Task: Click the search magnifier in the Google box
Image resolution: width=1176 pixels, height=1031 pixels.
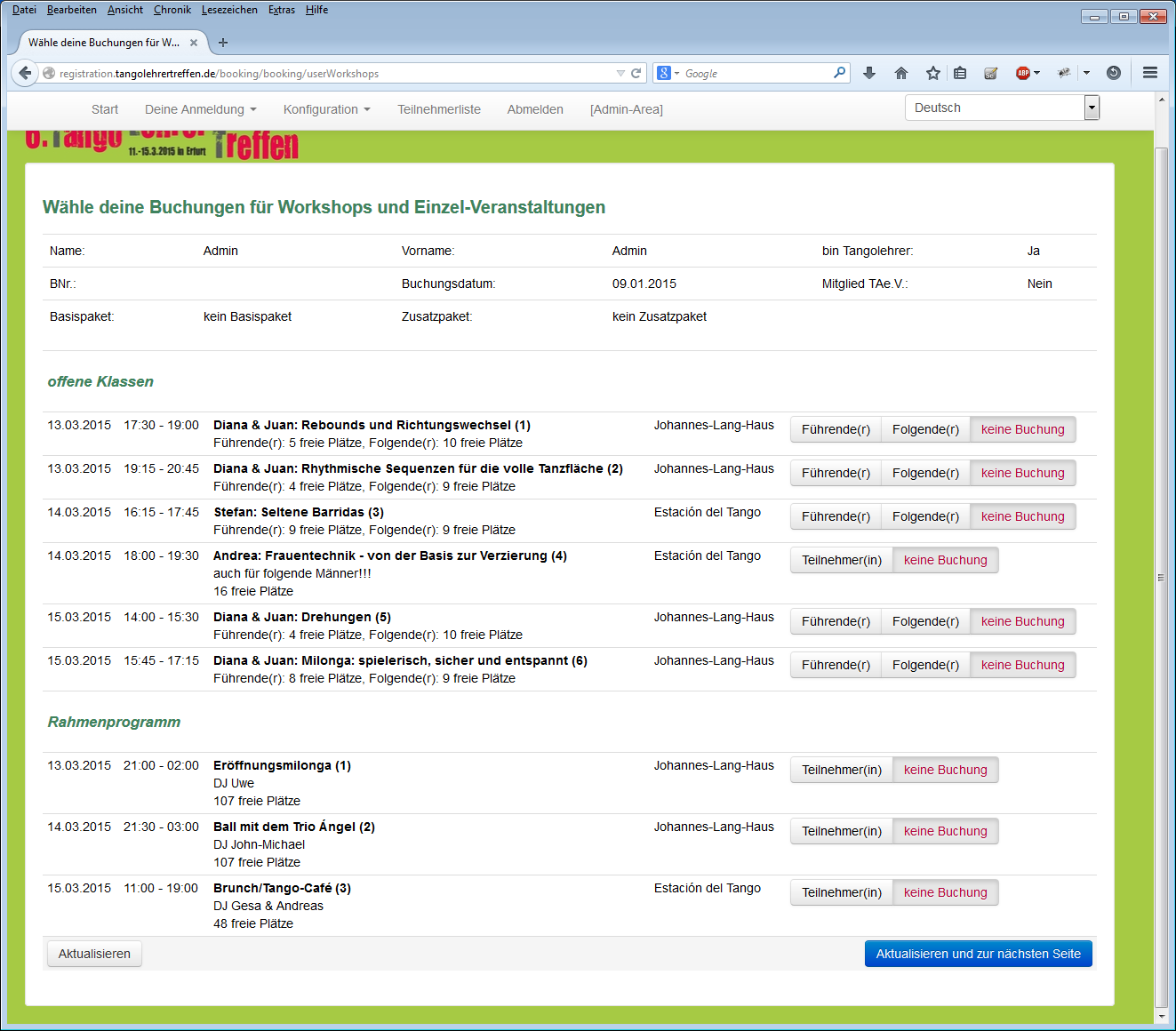Action: coord(839,73)
